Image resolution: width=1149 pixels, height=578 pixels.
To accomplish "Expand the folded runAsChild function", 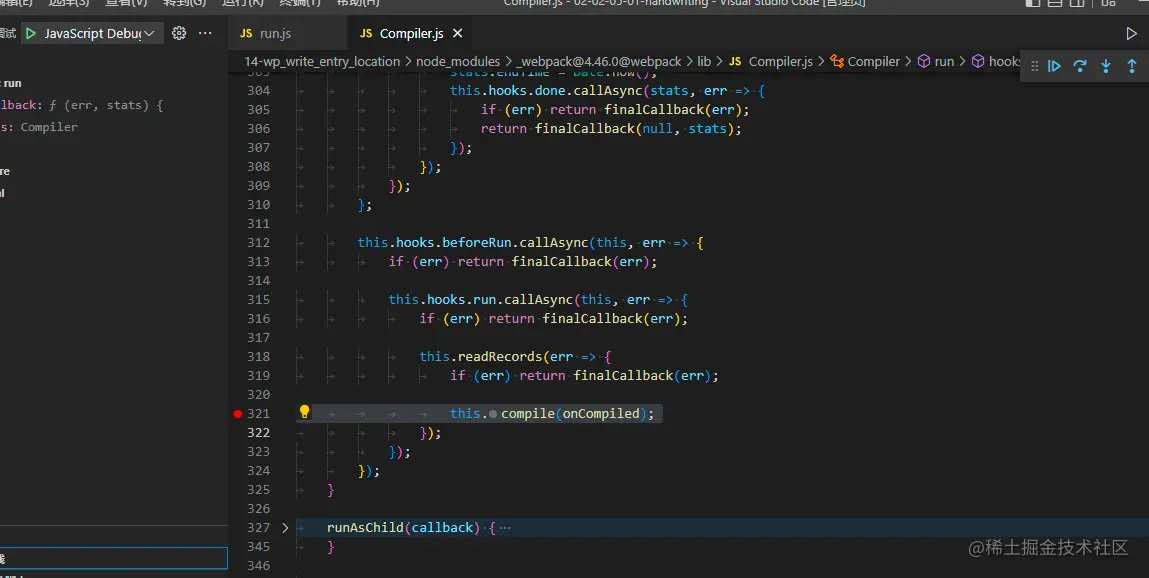I will [285, 528].
